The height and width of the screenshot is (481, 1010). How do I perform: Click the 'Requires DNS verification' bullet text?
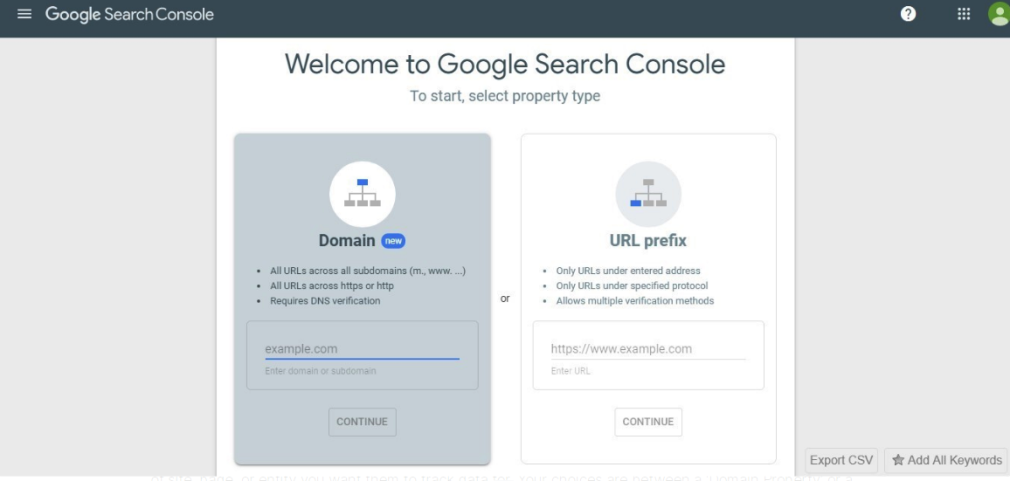325,301
